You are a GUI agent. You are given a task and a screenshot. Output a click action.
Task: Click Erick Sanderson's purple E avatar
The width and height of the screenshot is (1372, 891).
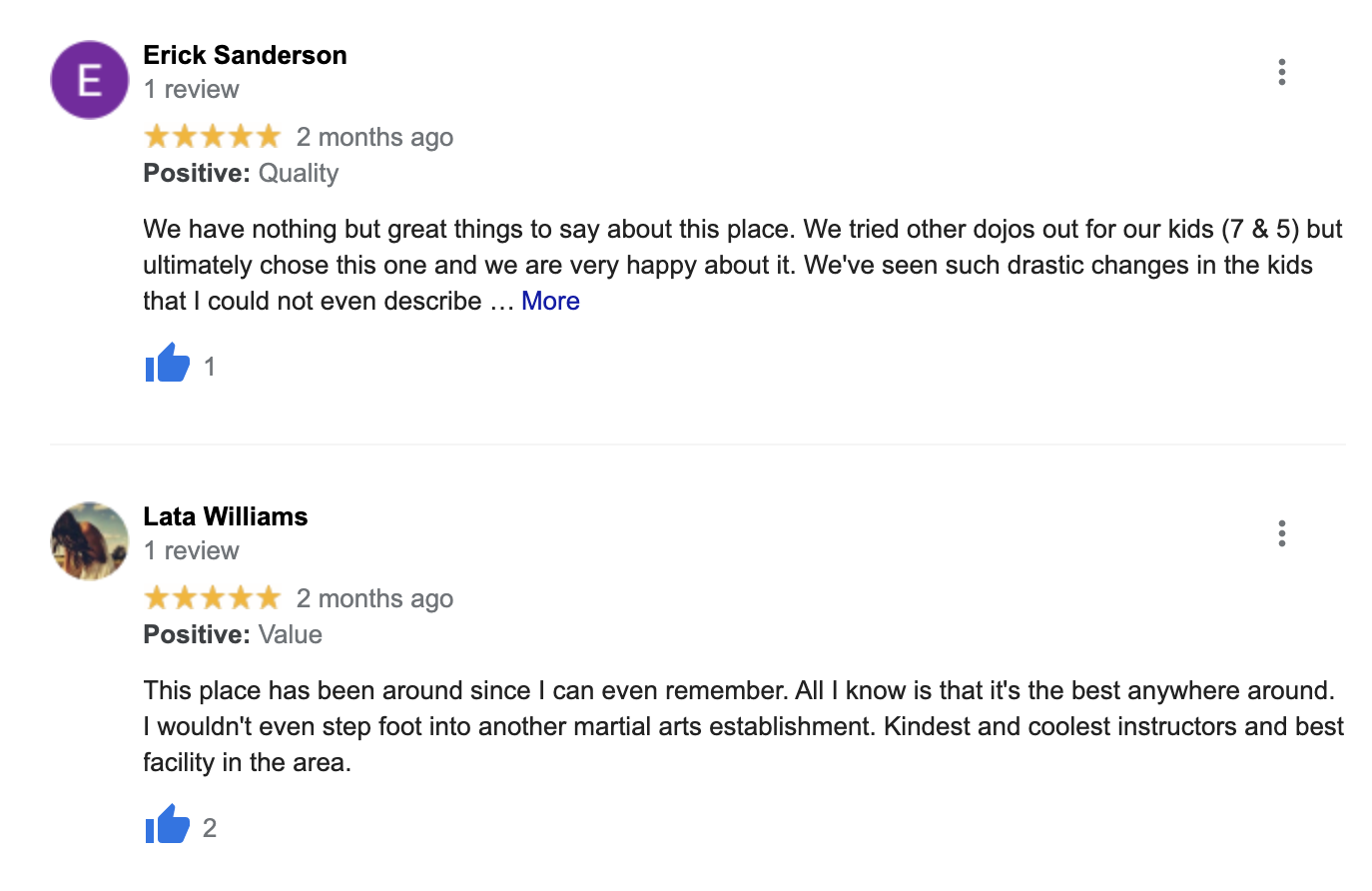pyautogui.click(x=90, y=80)
